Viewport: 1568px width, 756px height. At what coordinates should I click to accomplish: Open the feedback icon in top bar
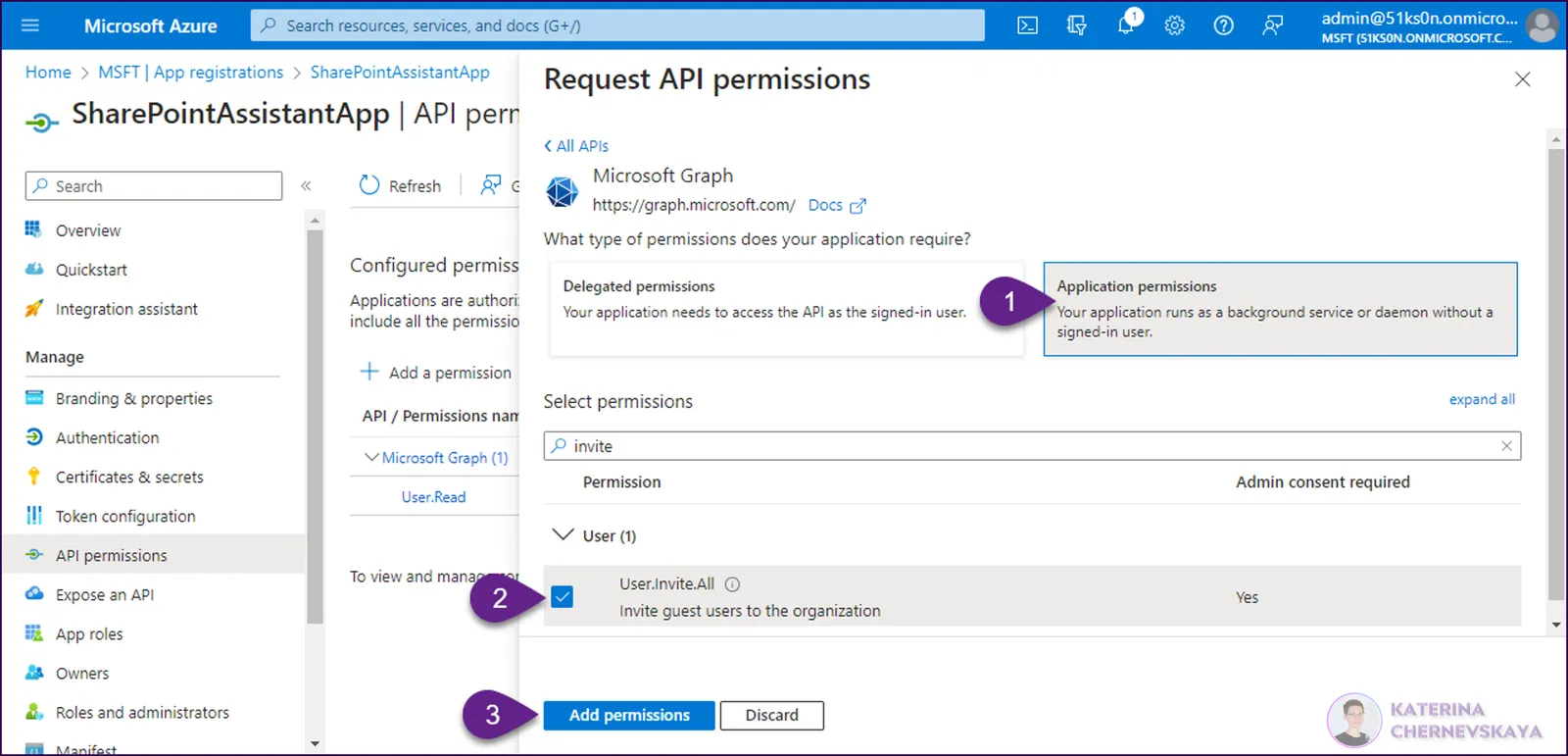1272,25
